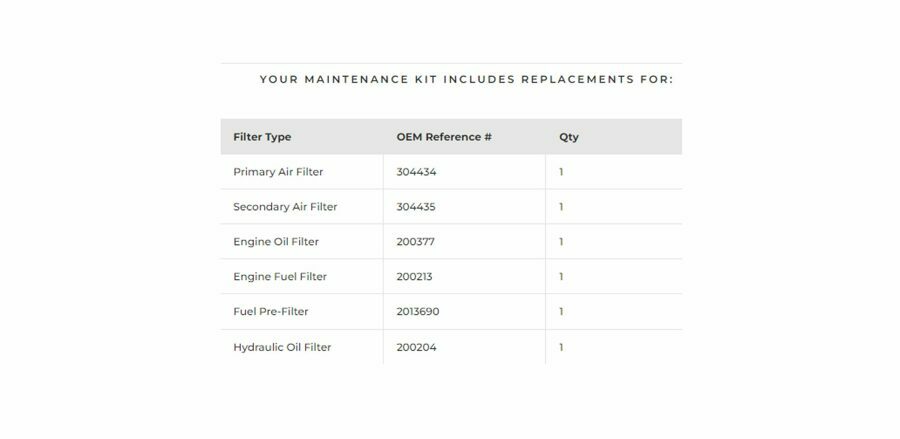Click the maintenance kit includes heading
This screenshot has height=439, width=900.
[x=466, y=79]
